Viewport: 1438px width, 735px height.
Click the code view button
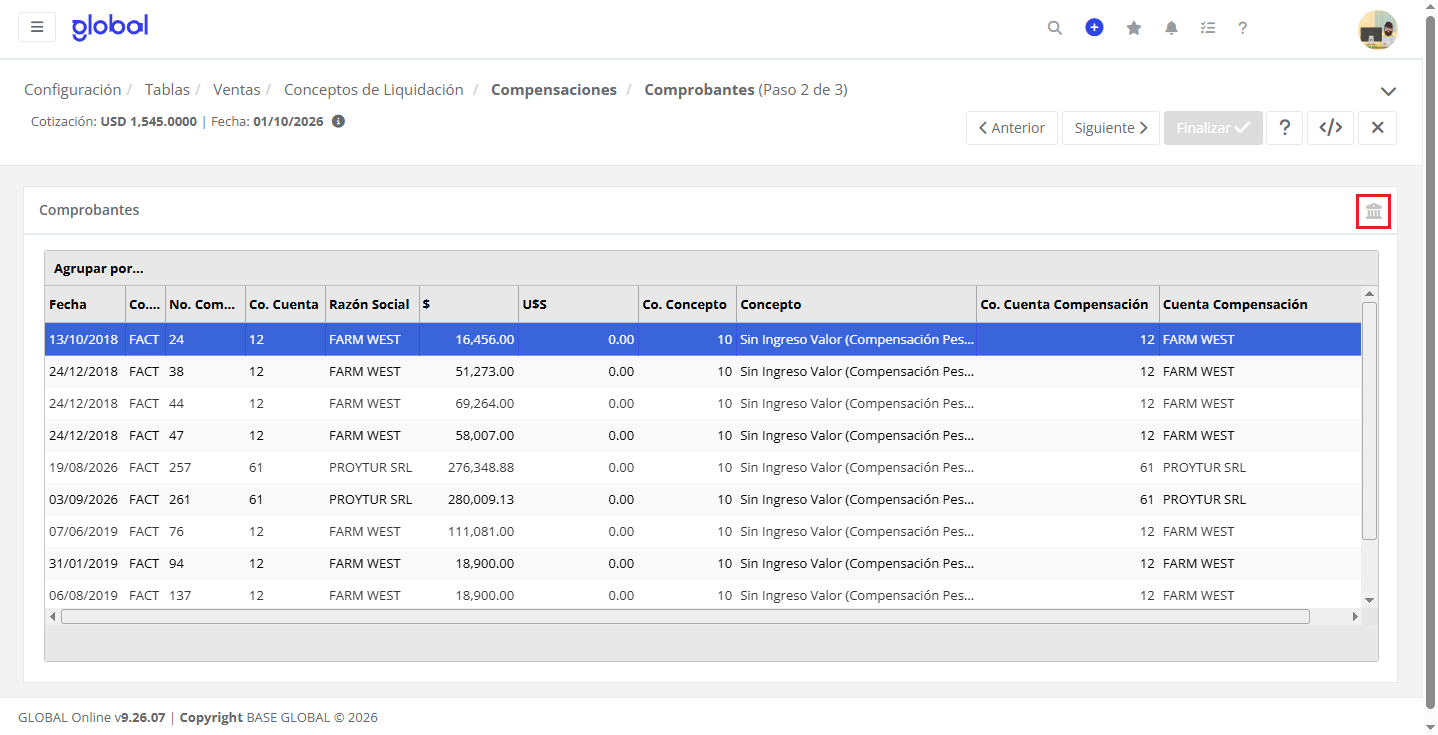point(1330,128)
